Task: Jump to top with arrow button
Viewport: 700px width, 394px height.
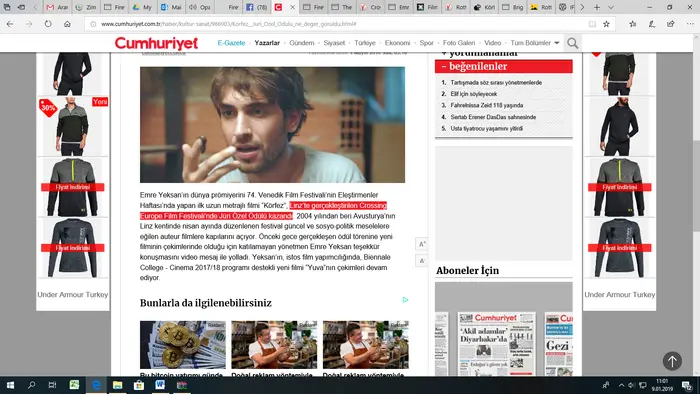Action: point(672,361)
